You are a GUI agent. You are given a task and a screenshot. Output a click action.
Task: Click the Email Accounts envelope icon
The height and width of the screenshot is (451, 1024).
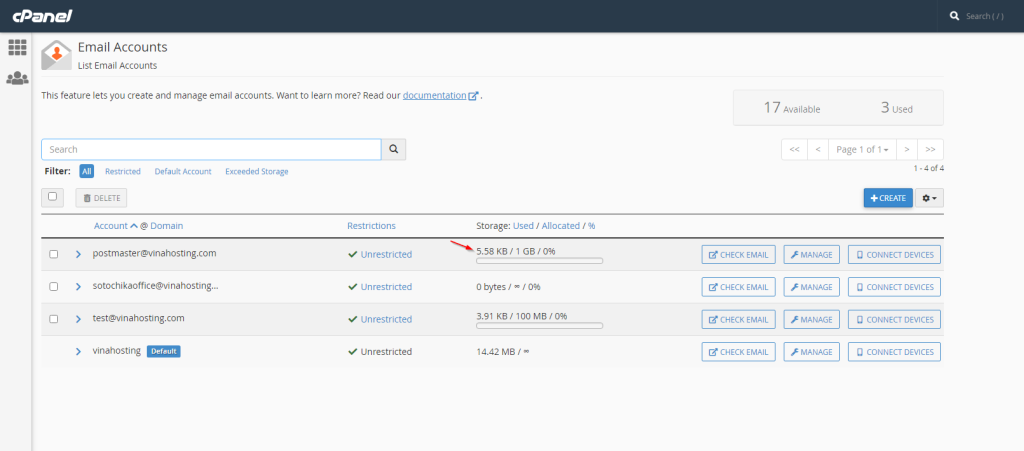click(x=56, y=55)
